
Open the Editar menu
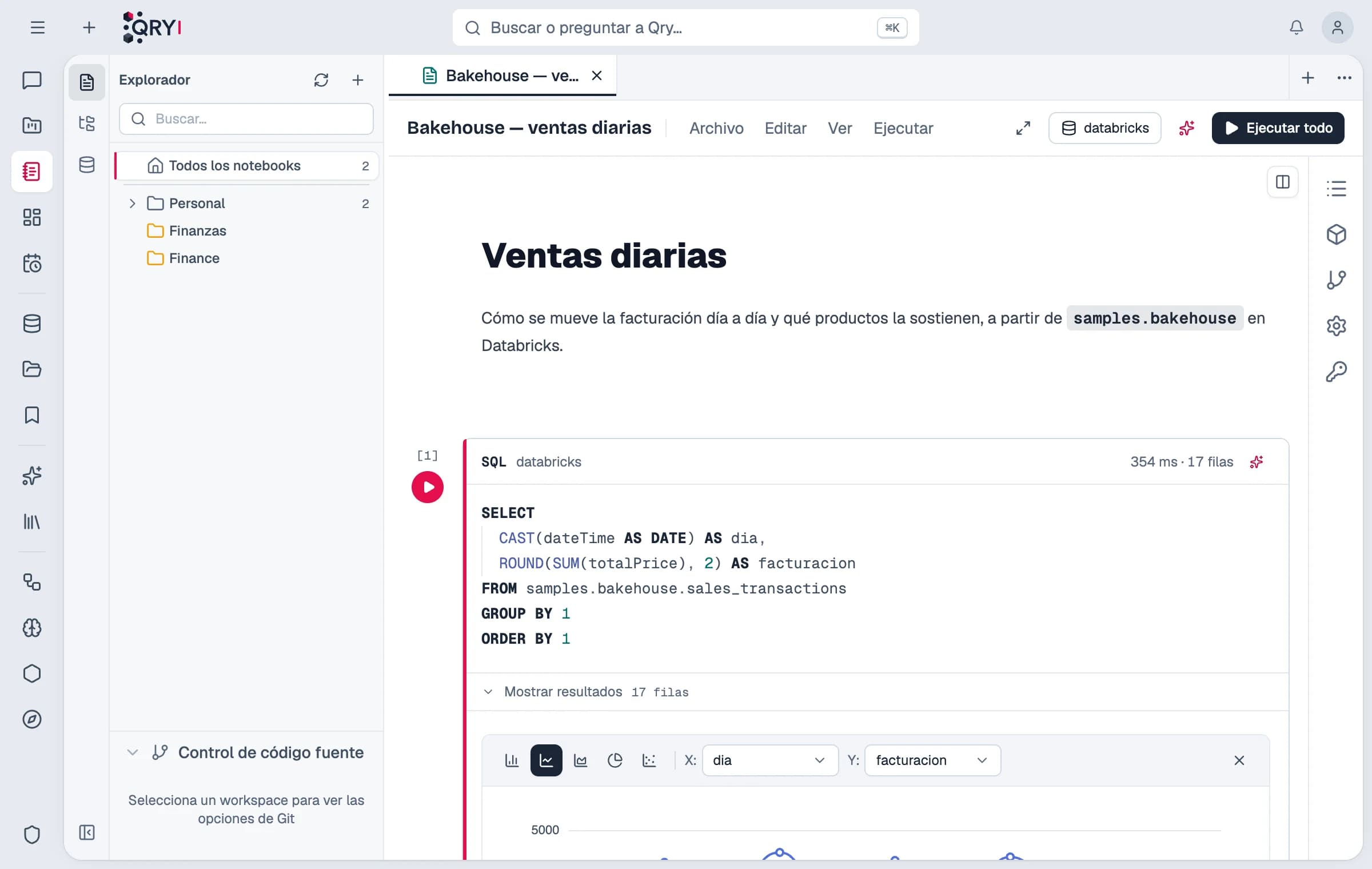coord(785,128)
